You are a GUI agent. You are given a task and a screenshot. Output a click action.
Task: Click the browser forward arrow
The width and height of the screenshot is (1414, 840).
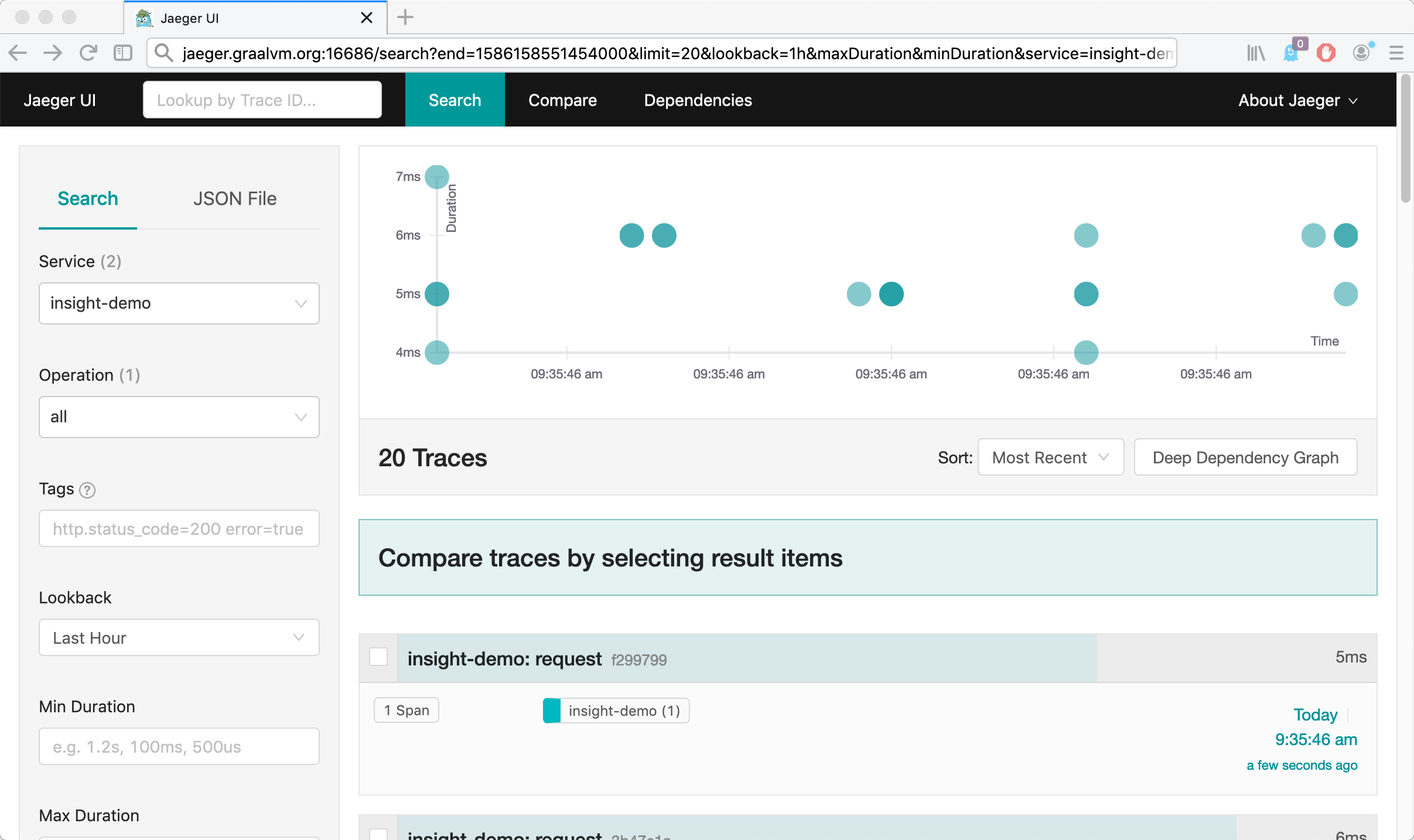pos(53,53)
